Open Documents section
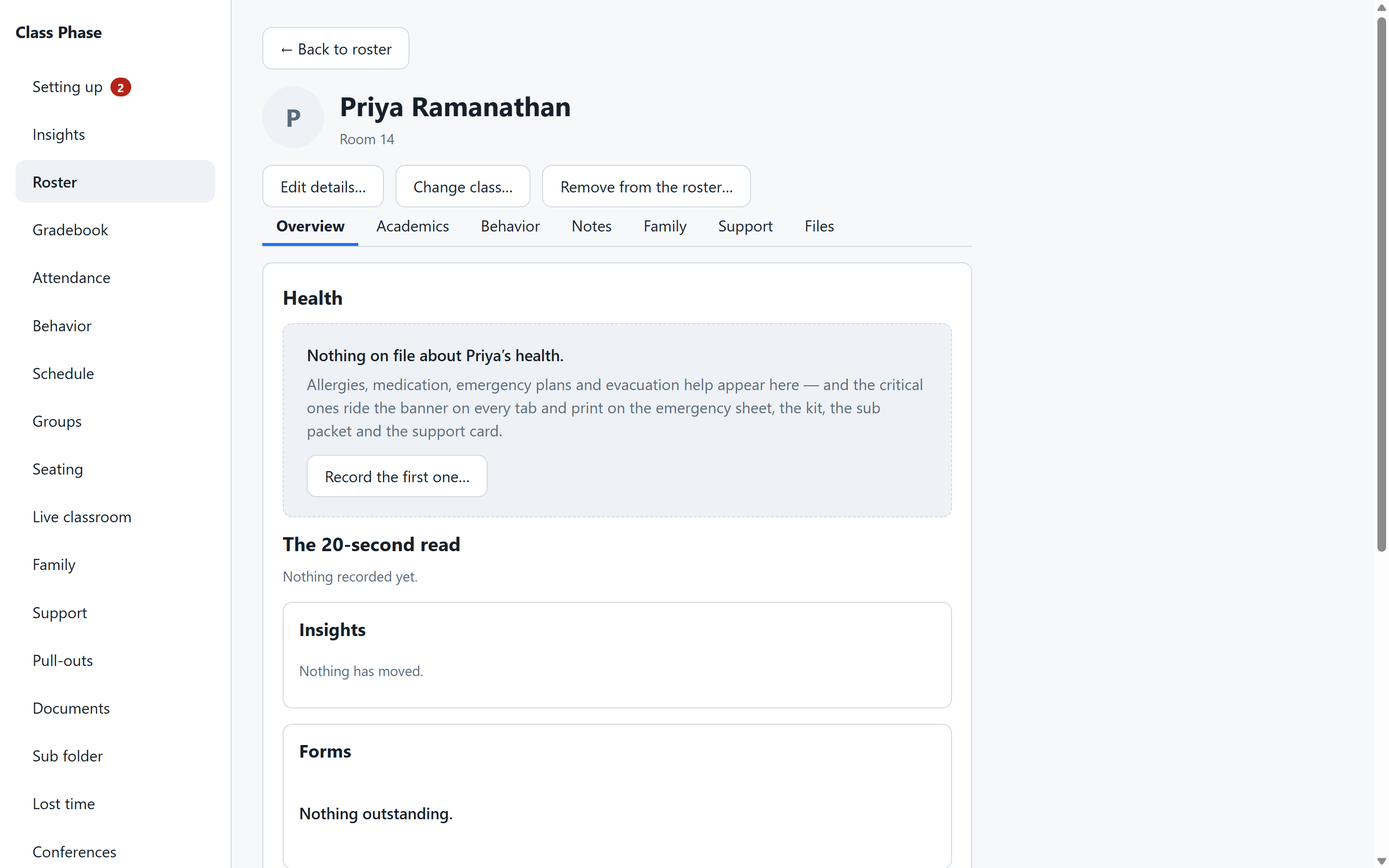This screenshot has width=1389, height=868. tap(115, 708)
